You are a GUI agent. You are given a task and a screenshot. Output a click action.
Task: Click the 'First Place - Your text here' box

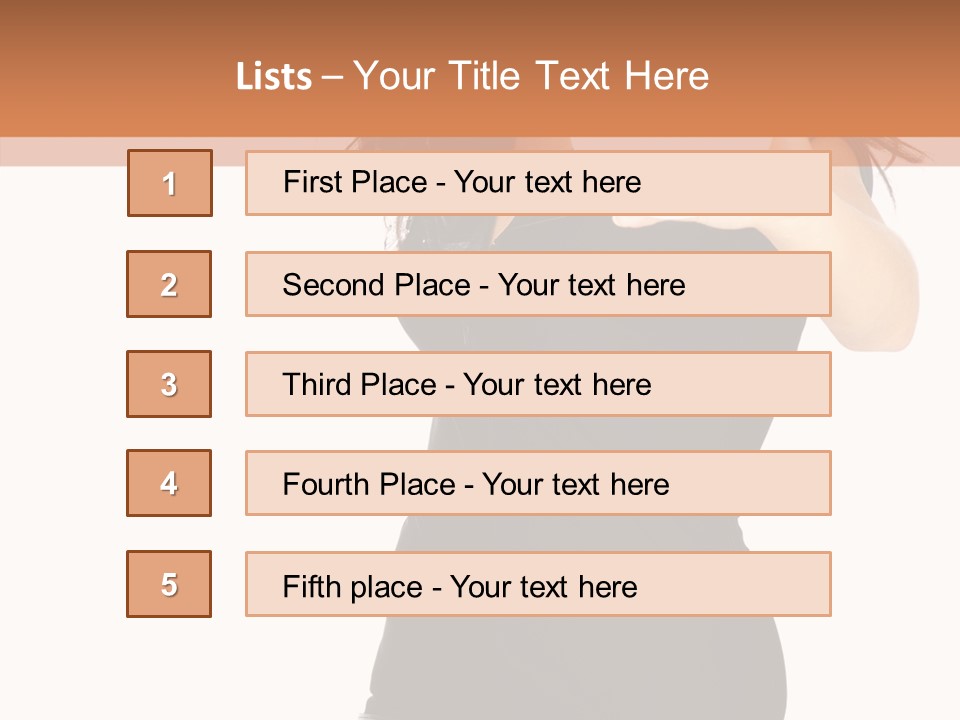click(x=538, y=183)
